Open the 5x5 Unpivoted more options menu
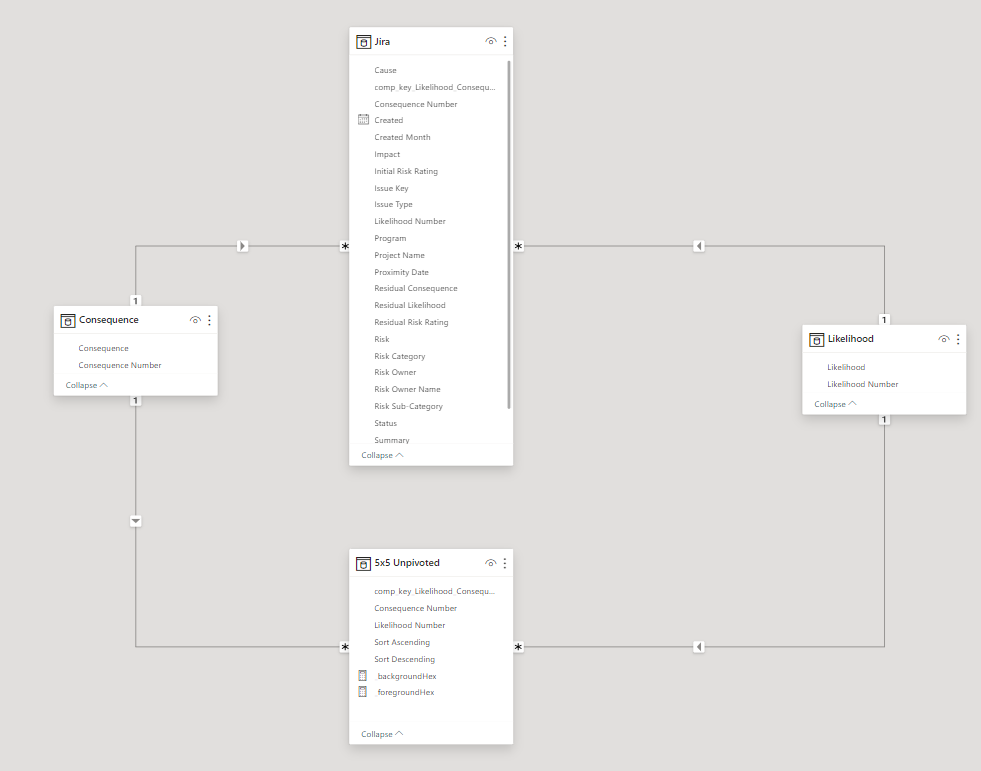The height and width of the screenshot is (771, 981). pyautogui.click(x=505, y=563)
